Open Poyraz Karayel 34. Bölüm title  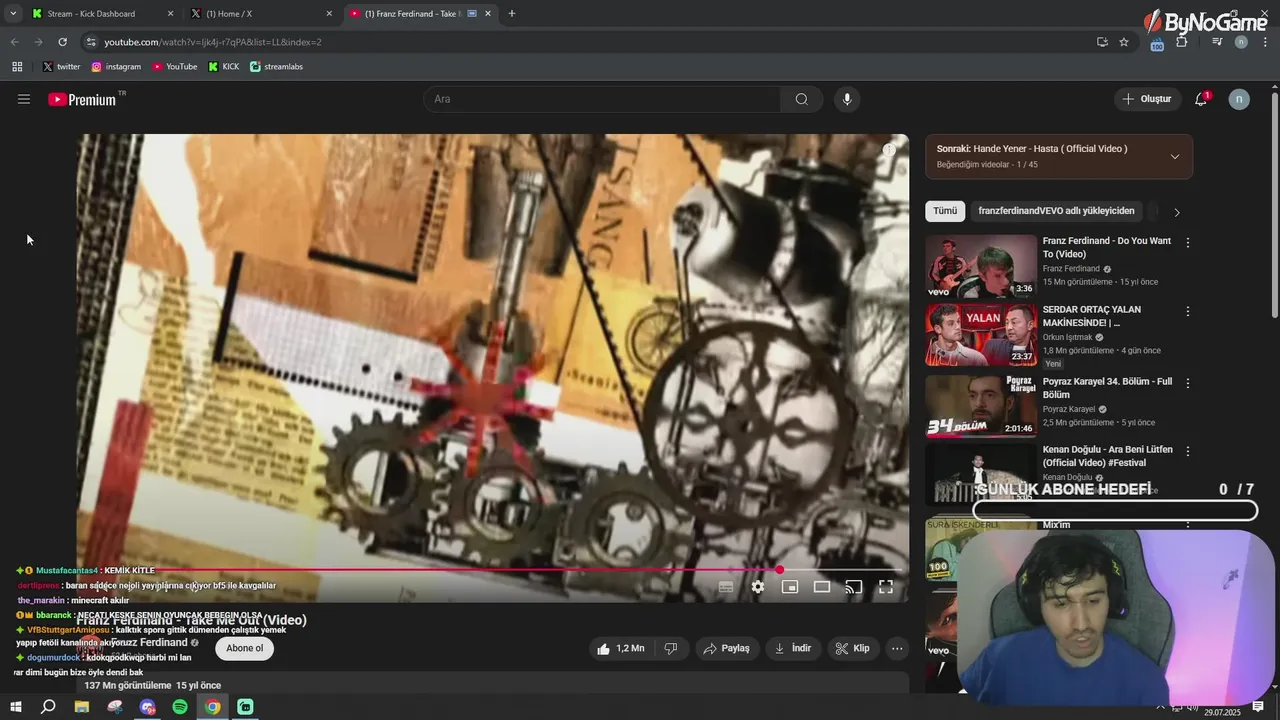click(1107, 388)
